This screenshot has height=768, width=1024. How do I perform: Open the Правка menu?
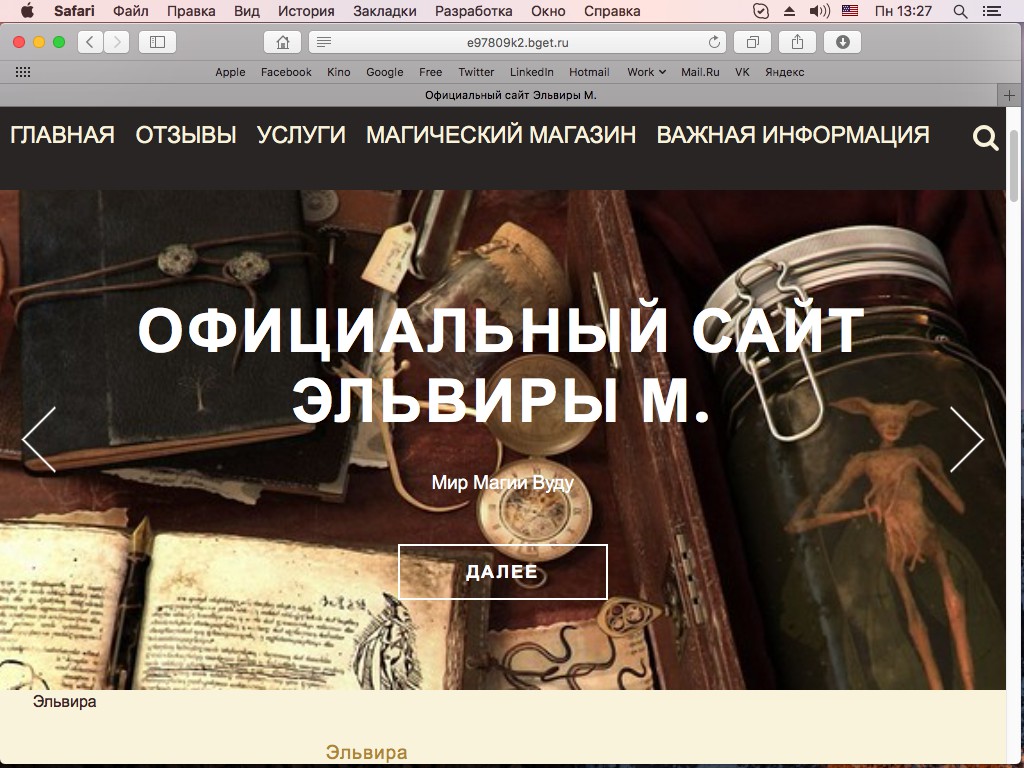click(191, 11)
